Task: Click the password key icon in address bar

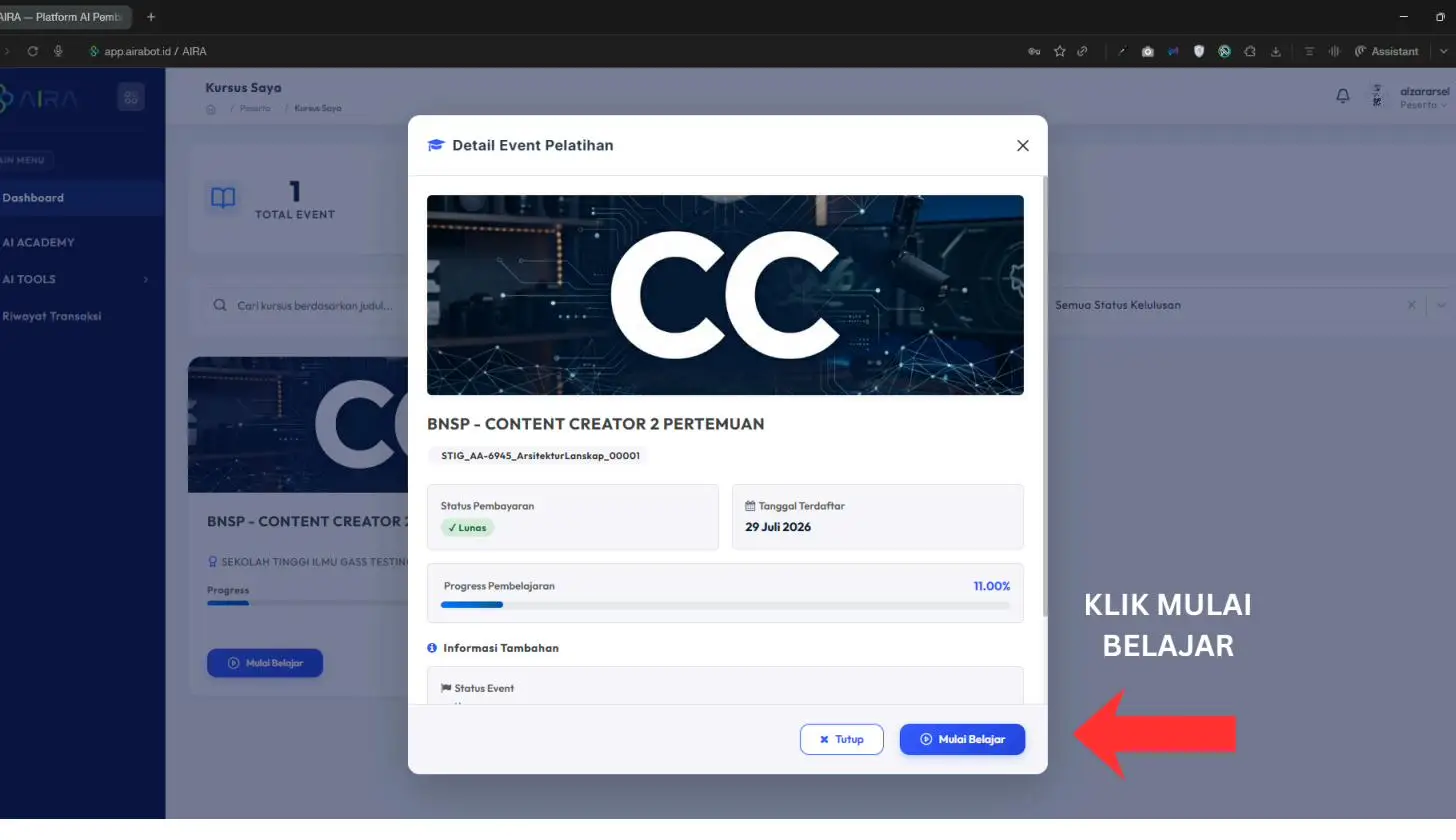Action: [1034, 51]
